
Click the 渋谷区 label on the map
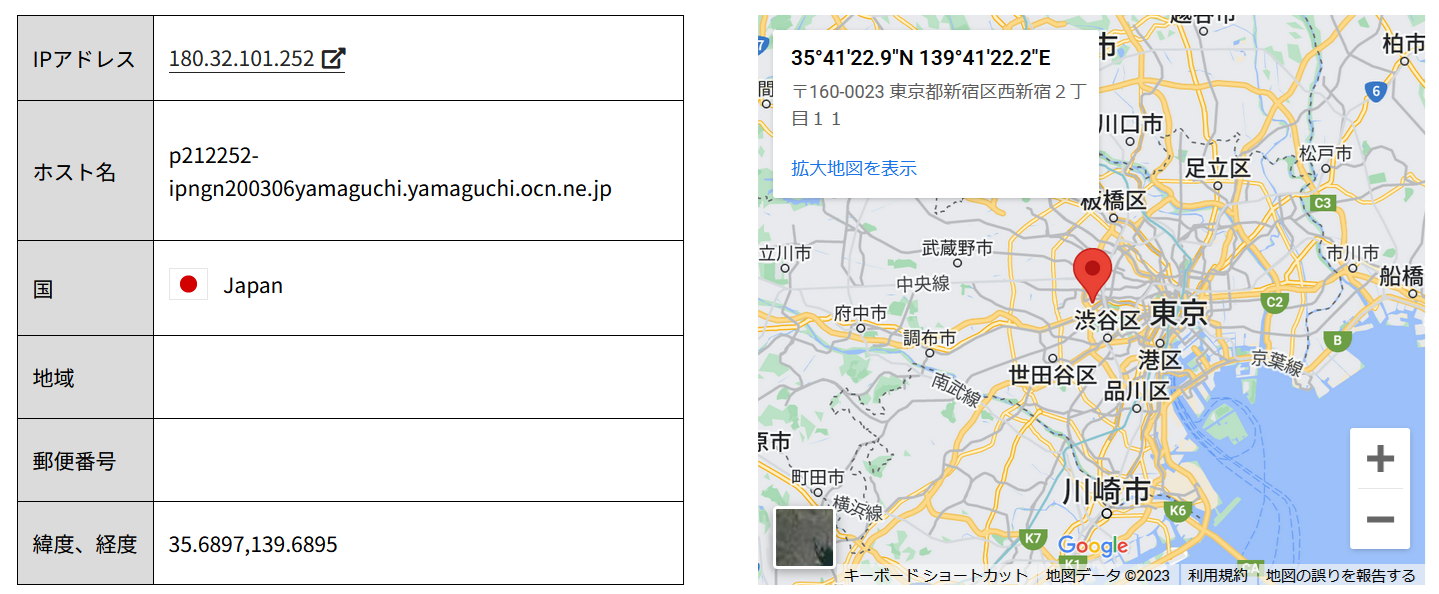point(1107,320)
